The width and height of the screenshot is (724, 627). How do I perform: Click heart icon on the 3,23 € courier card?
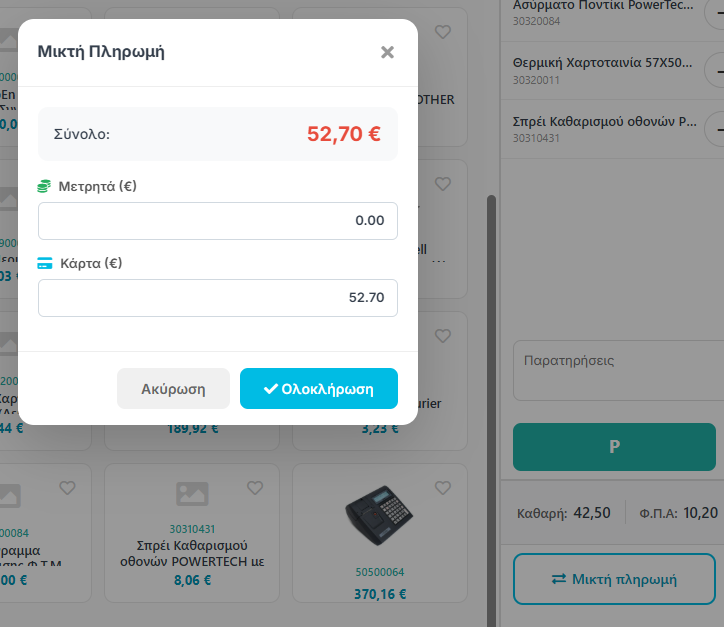[x=442, y=336]
